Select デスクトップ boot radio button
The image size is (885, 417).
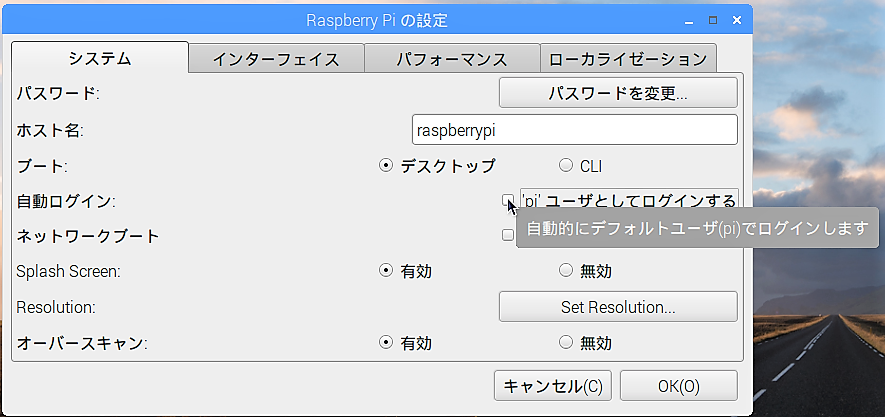coord(385,166)
